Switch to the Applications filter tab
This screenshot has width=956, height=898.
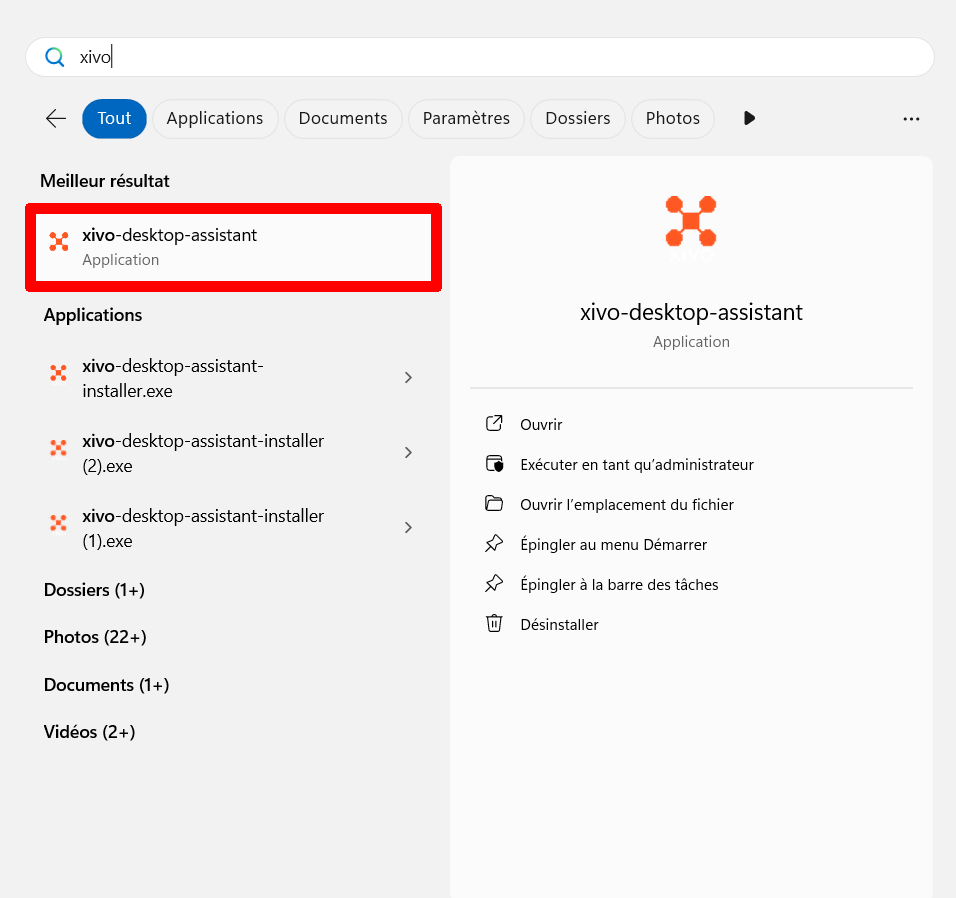[x=215, y=118]
